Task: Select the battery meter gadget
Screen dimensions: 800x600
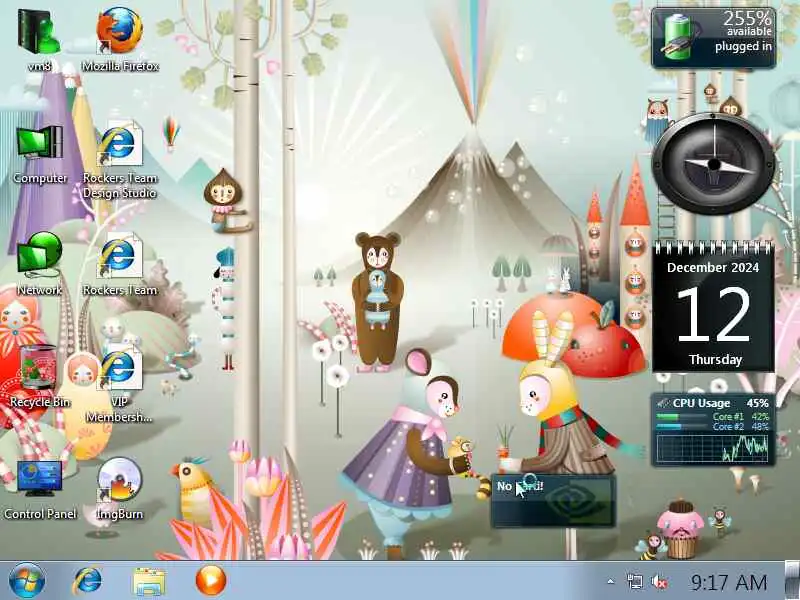Action: point(713,38)
